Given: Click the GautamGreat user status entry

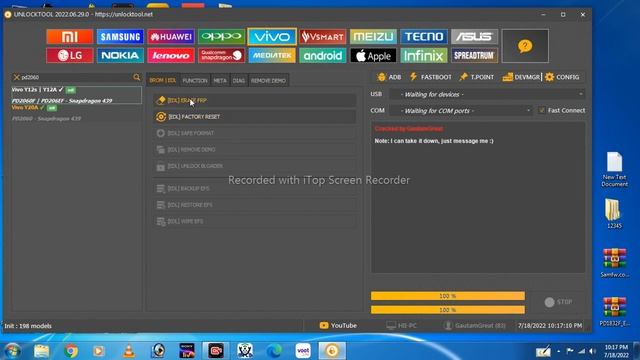Looking at the screenshot, I should (475, 325).
